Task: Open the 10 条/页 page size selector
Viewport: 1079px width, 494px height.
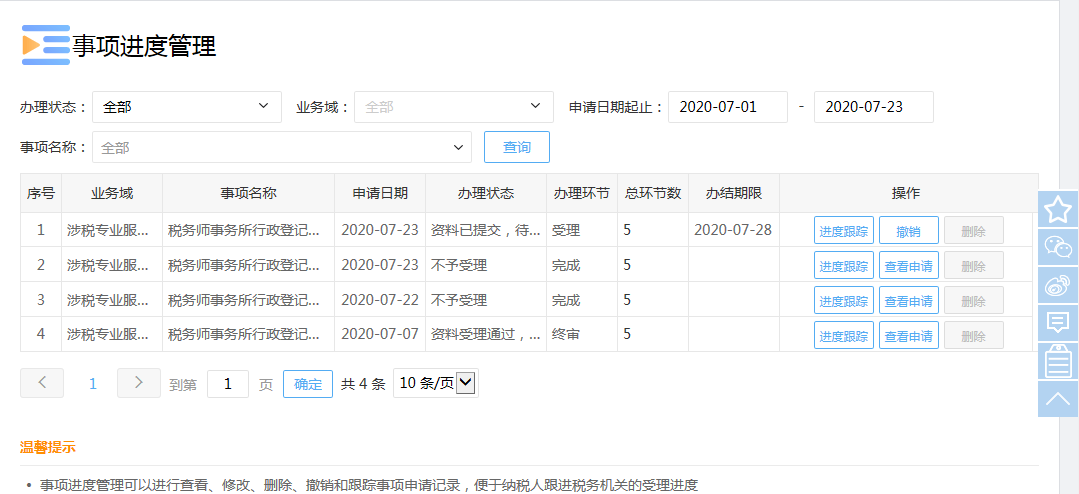Action: click(436, 383)
